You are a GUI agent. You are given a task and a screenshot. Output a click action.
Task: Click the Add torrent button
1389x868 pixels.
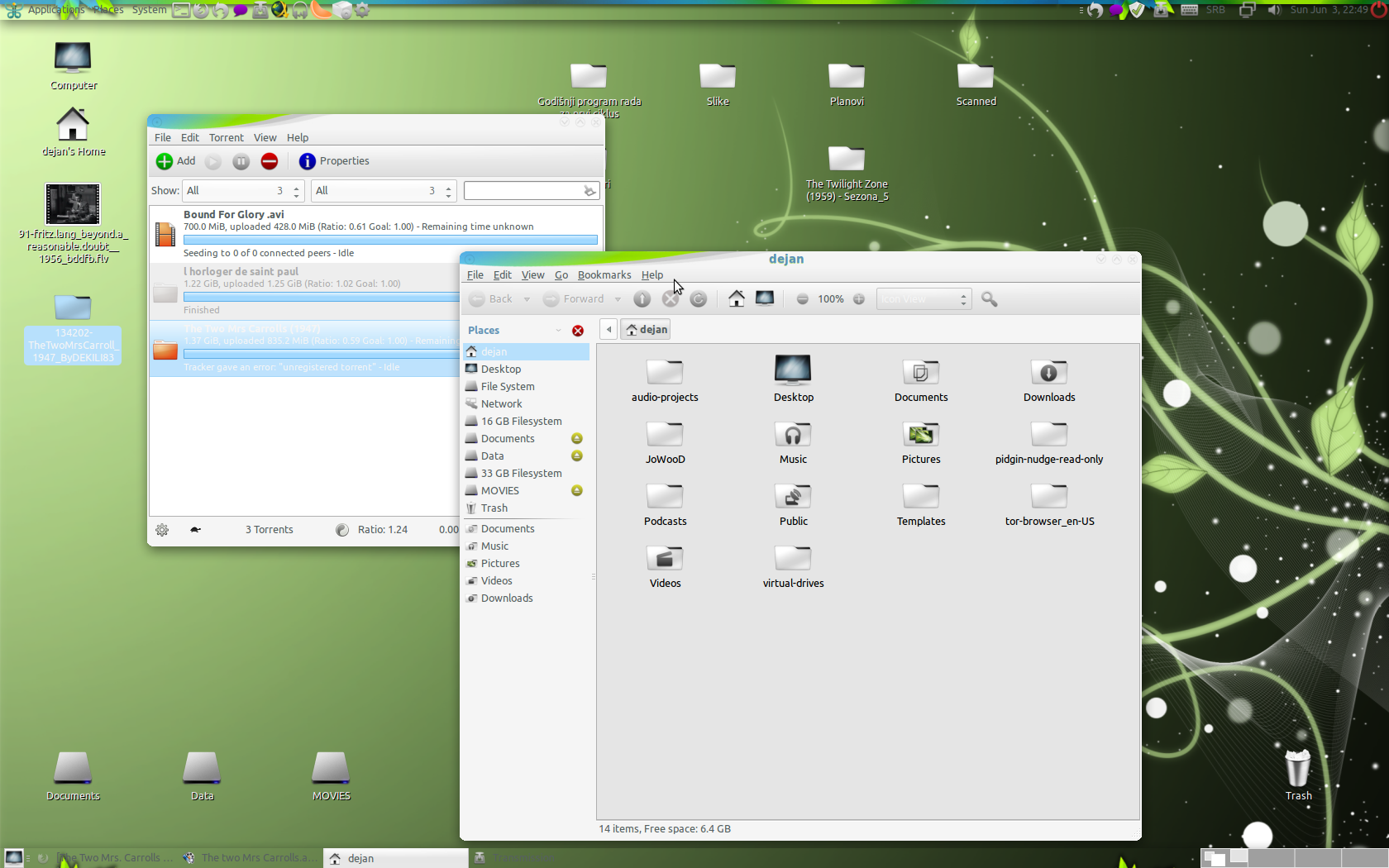coord(176,161)
